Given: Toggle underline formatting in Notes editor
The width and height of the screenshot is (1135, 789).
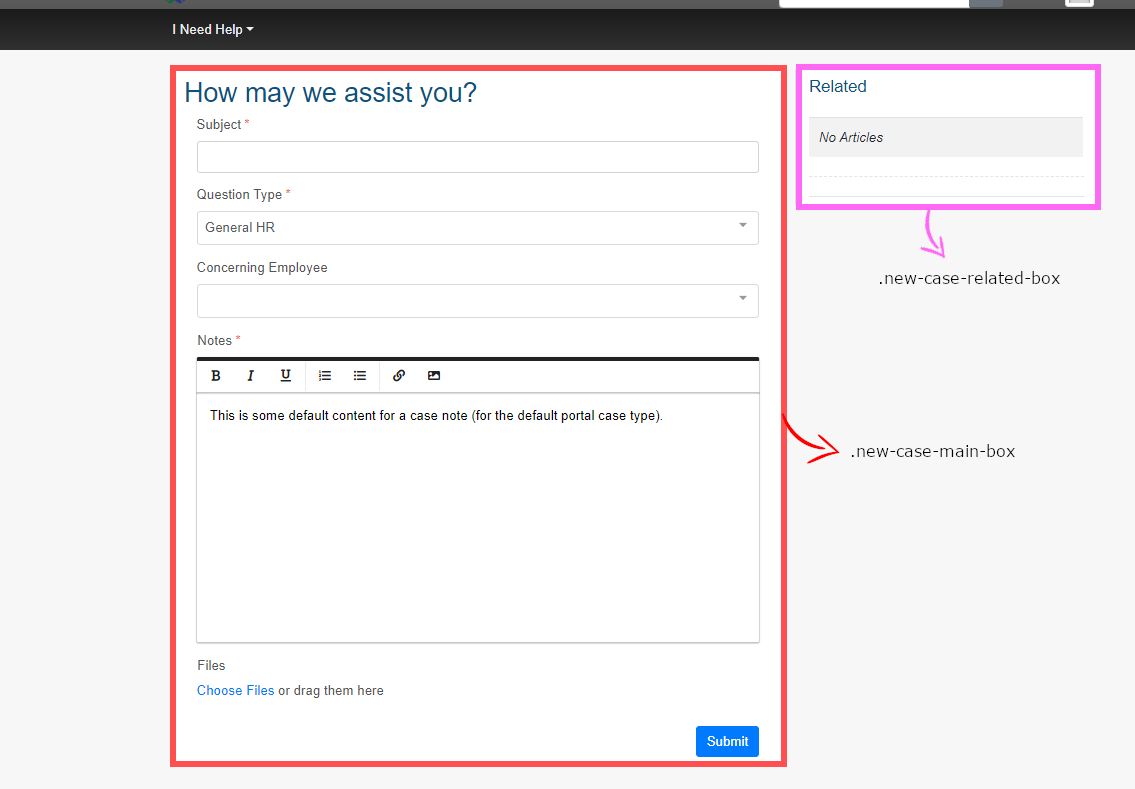Looking at the screenshot, I should [286, 376].
